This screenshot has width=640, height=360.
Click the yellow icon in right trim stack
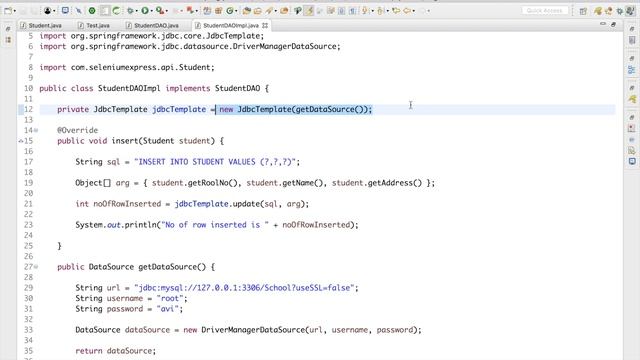pos(632,99)
